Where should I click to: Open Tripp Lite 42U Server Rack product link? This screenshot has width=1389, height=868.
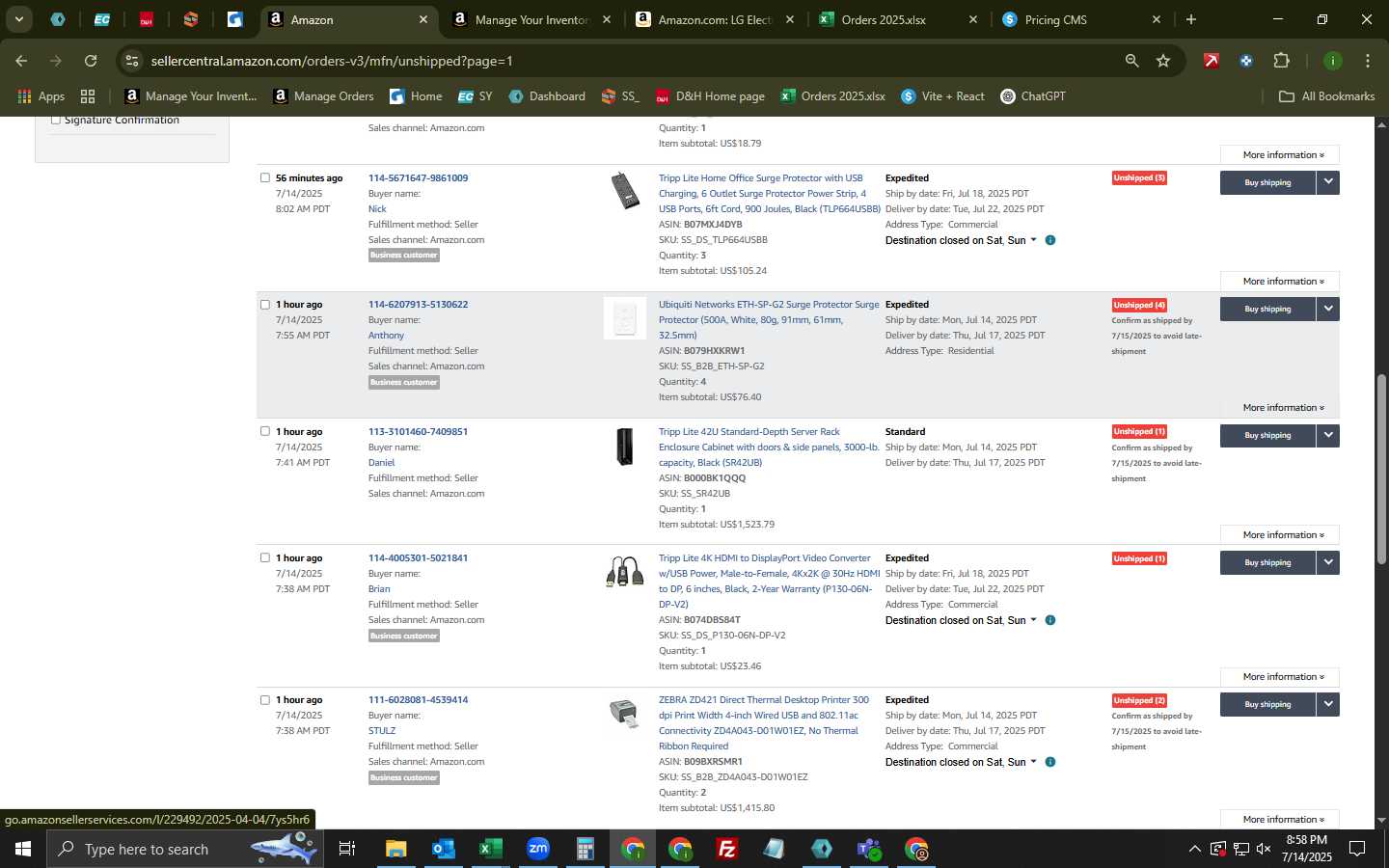tap(769, 447)
